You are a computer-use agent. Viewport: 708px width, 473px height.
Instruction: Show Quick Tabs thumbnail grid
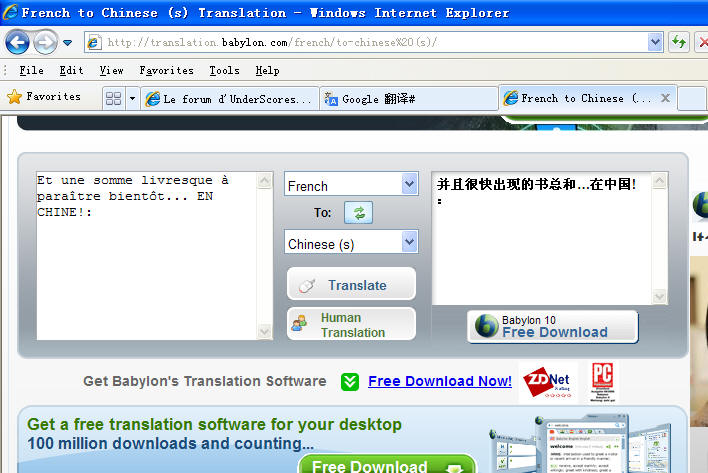coord(113,98)
